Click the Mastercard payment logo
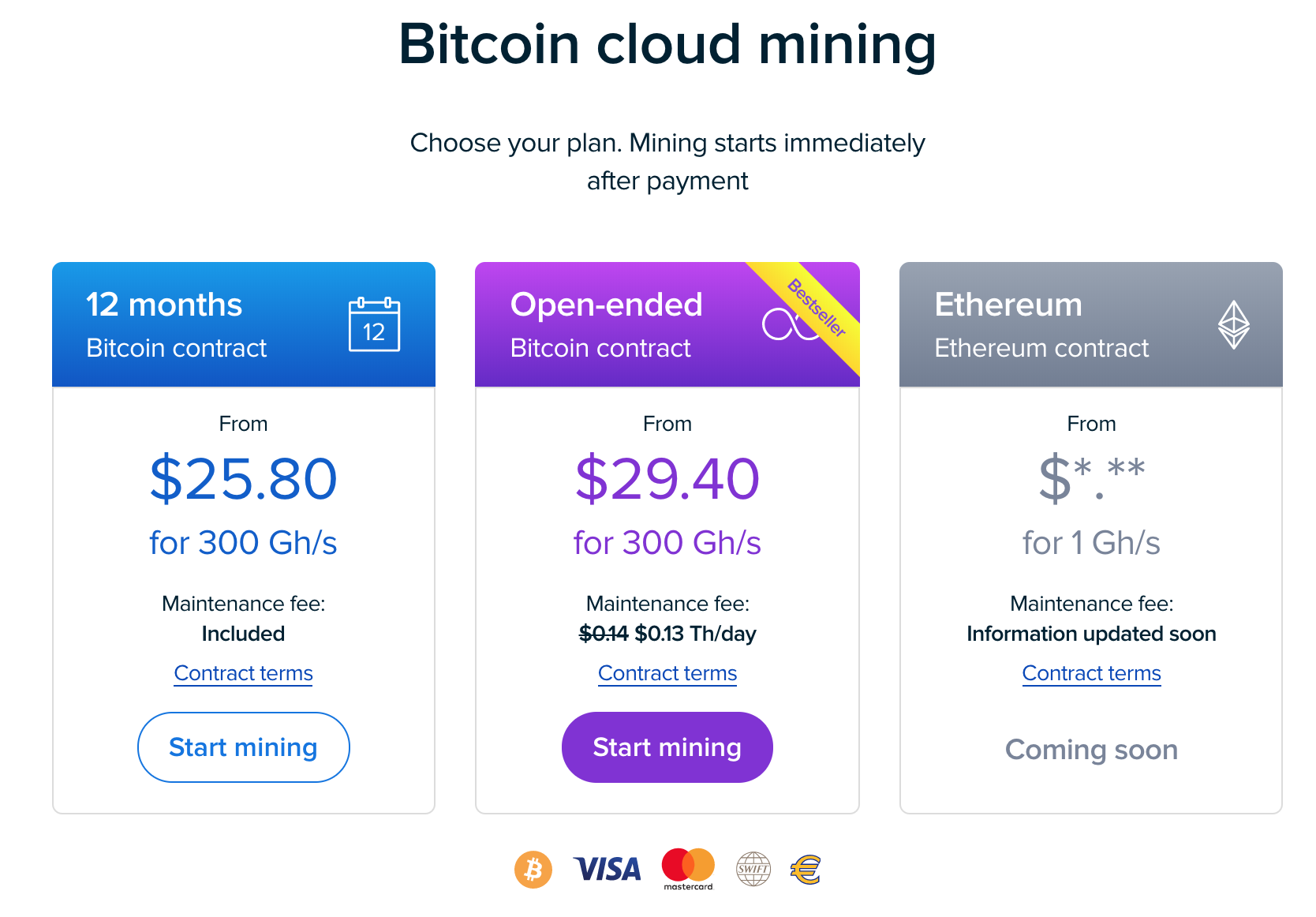 (688, 866)
